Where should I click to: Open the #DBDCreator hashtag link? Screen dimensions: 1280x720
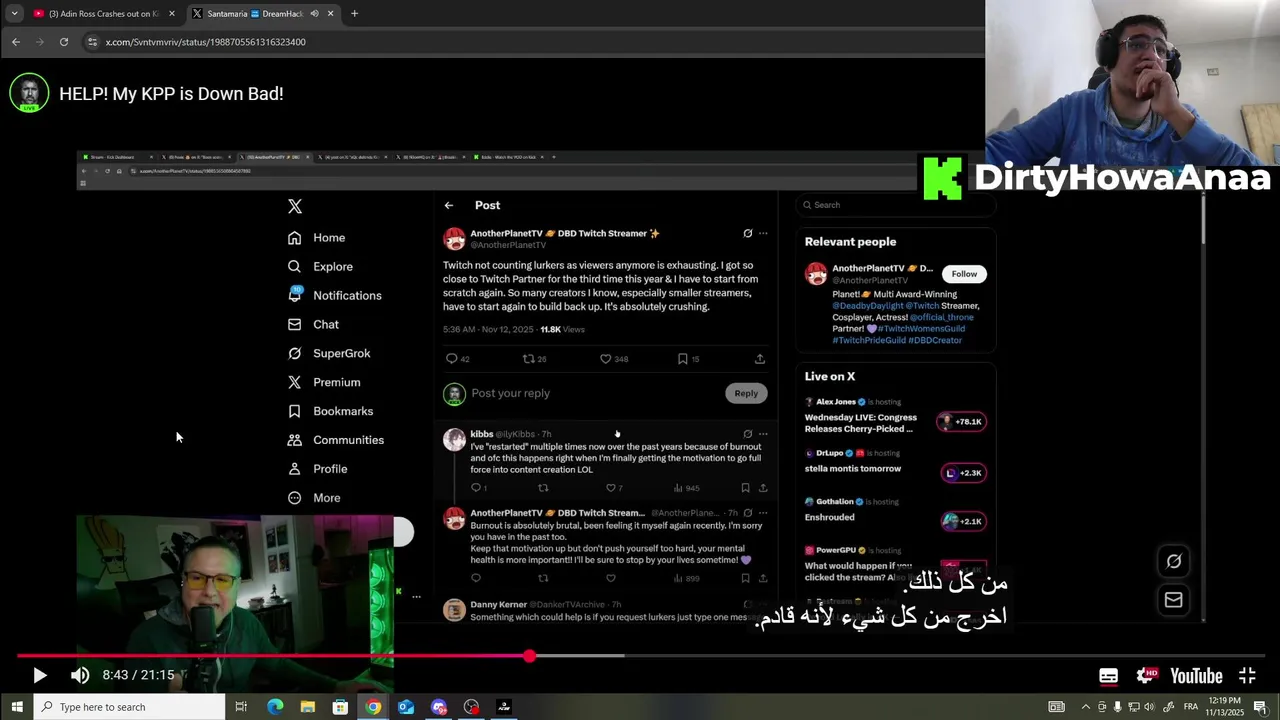point(935,340)
